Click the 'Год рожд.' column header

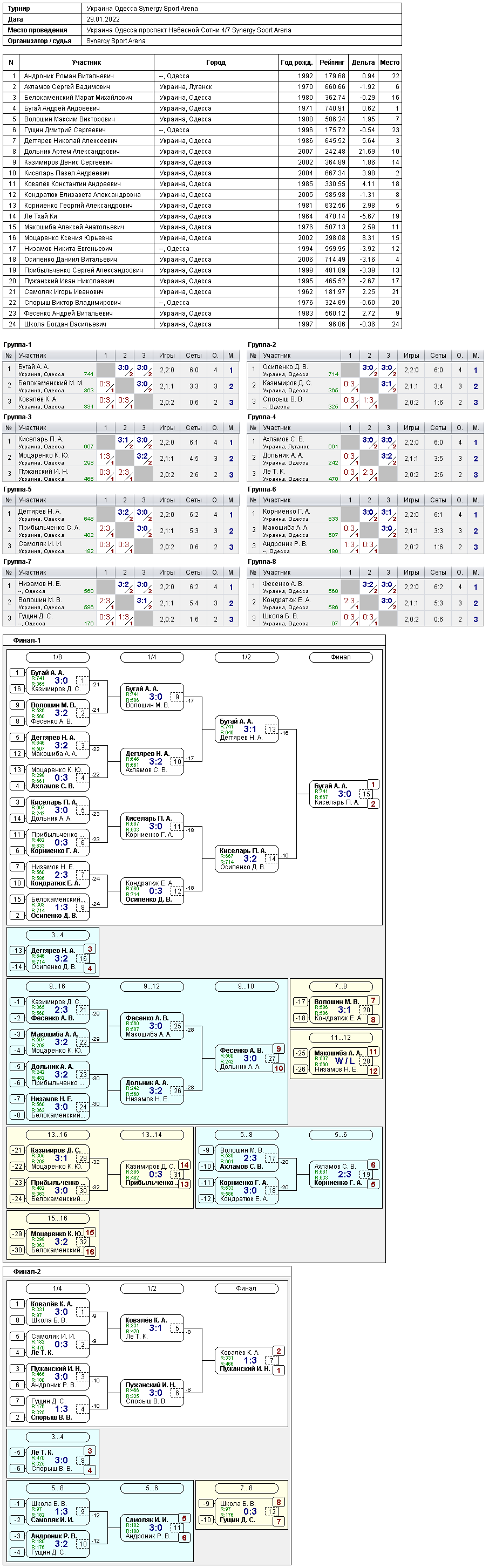(x=296, y=63)
